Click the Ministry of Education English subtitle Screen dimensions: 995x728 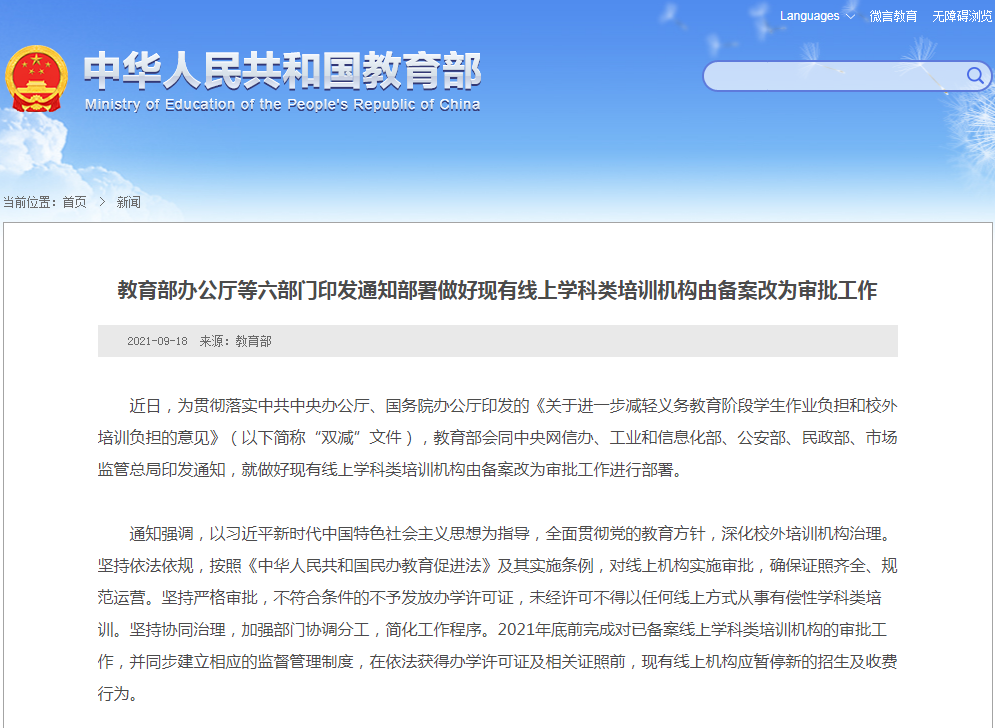(282, 105)
